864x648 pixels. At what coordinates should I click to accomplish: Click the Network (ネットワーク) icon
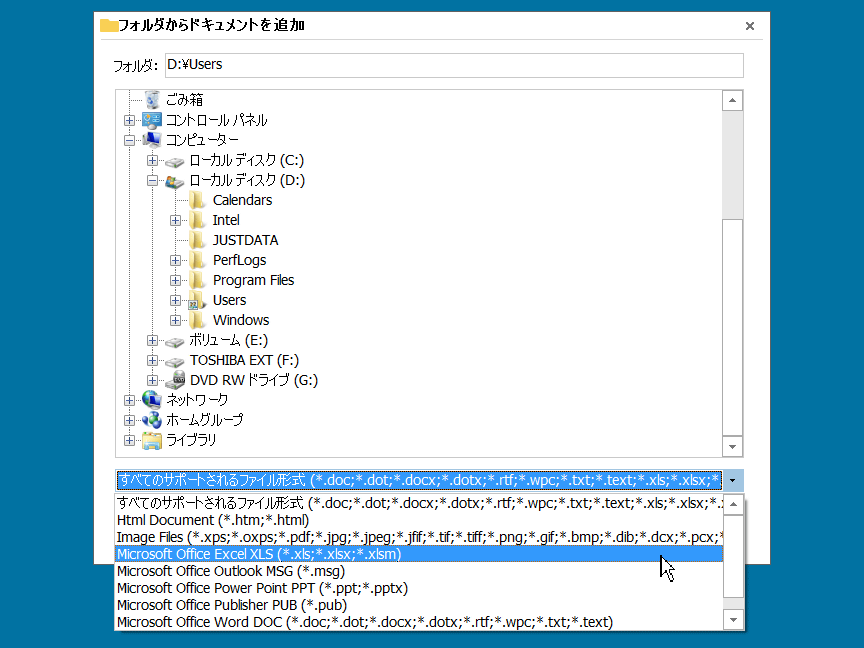(x=152, y=400)
